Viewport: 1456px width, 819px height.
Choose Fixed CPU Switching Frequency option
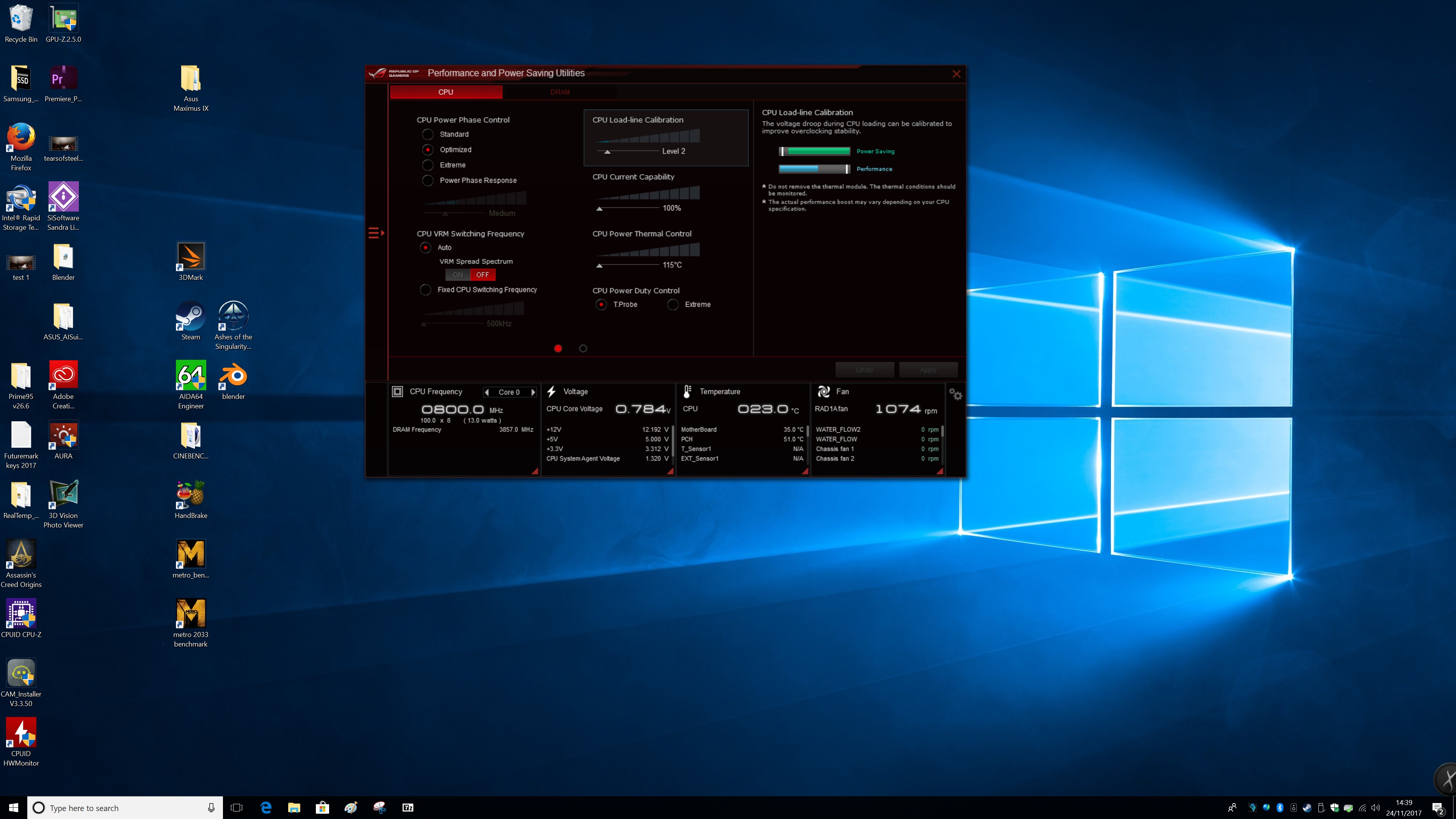coord(425,290)
